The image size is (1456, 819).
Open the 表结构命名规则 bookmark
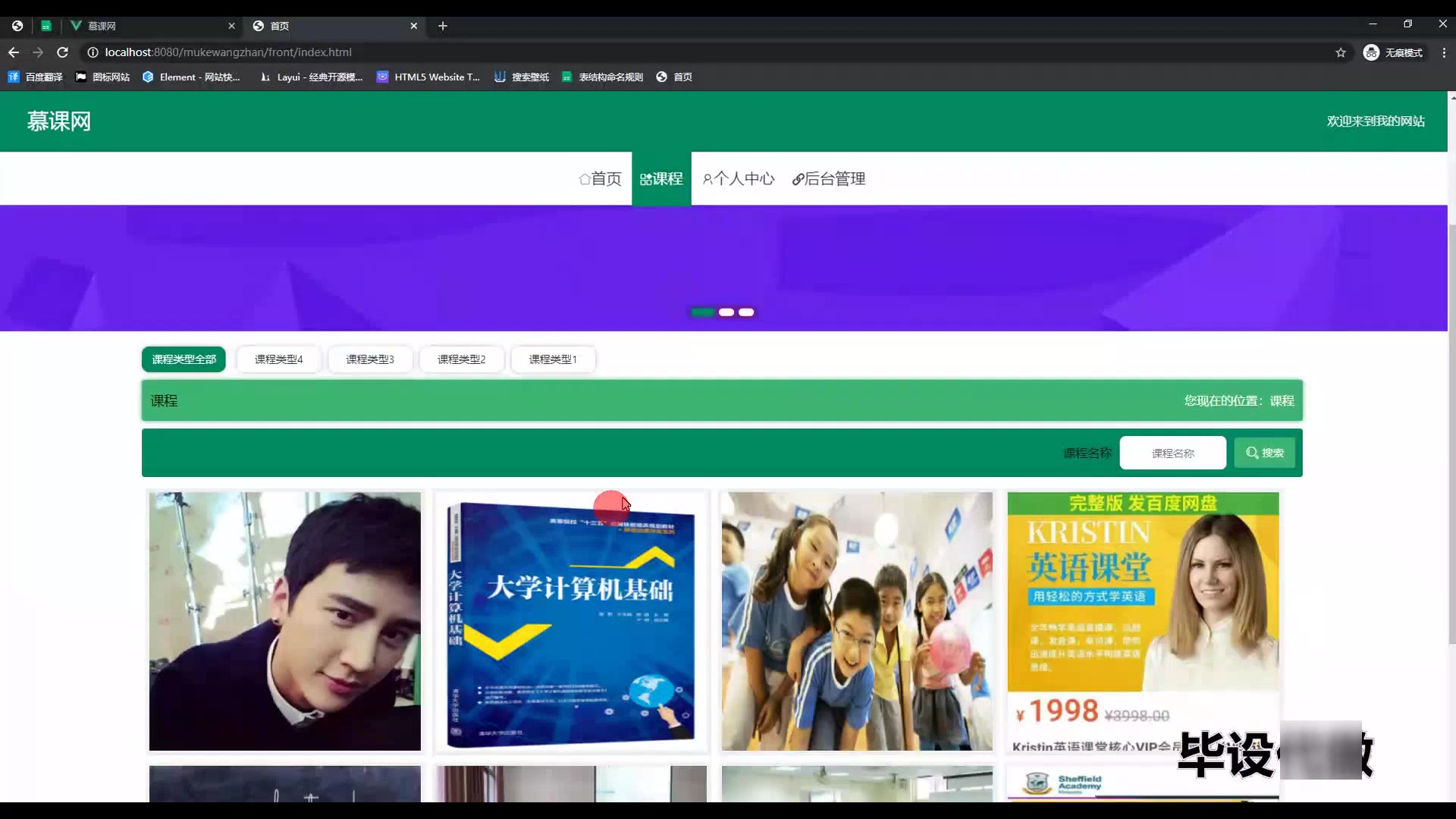pos(603,77)
